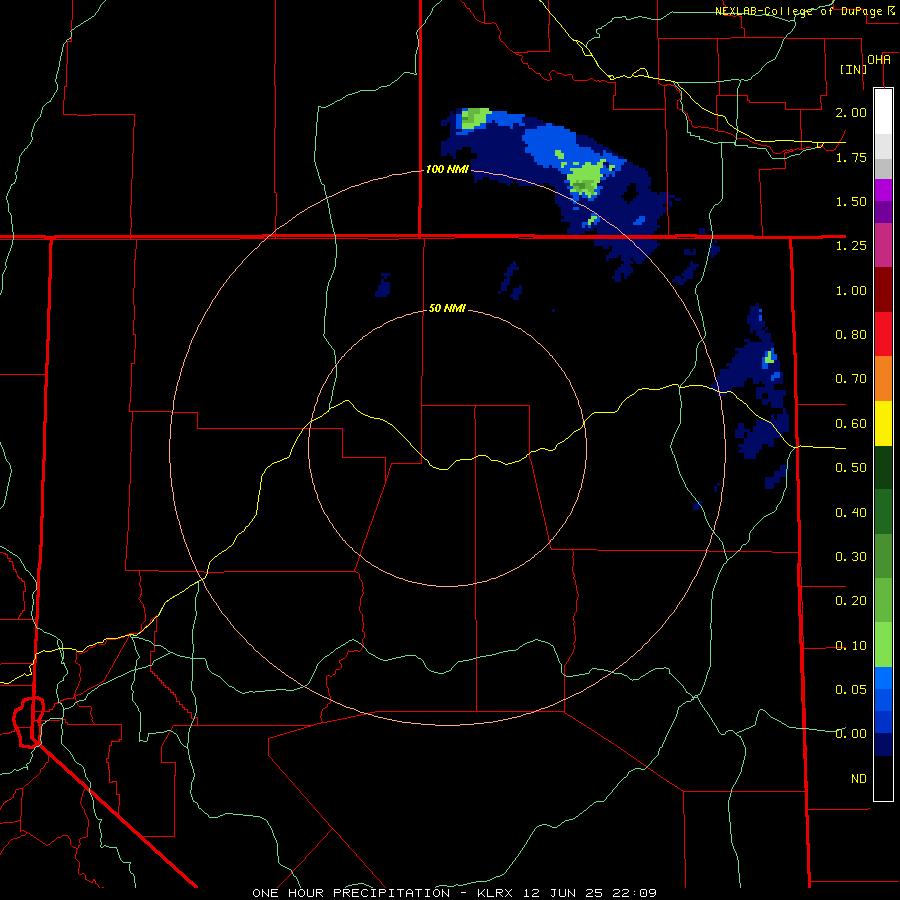This screenshot has width=900, height=900.
Task: Select the 1.50 legend value
Action: point(851,201)
